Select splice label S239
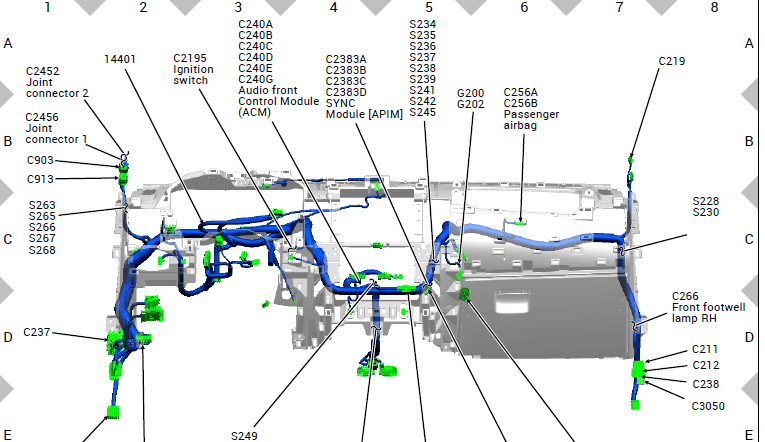This screenshot has width=765, height=442. coord(423,79)
